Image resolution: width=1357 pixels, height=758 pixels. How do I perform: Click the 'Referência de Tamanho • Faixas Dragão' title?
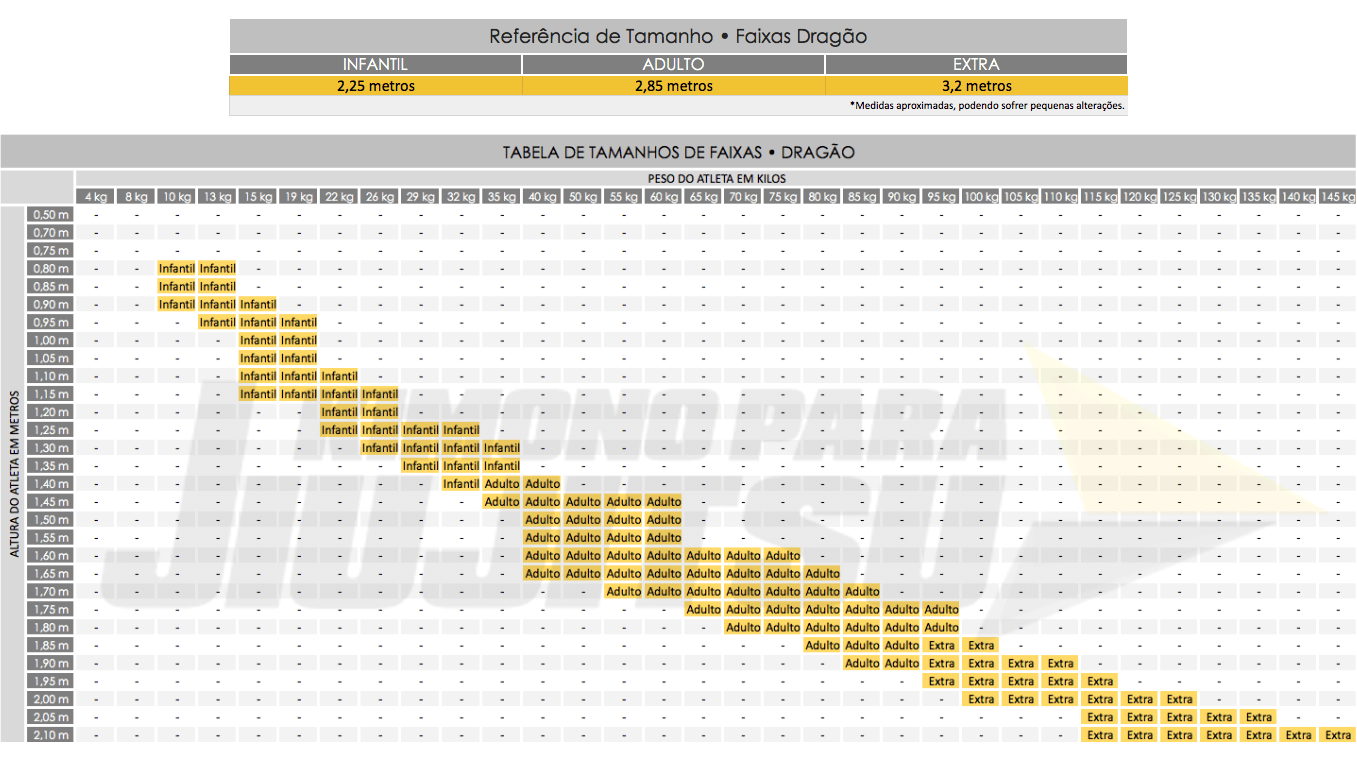click(678, 37)
